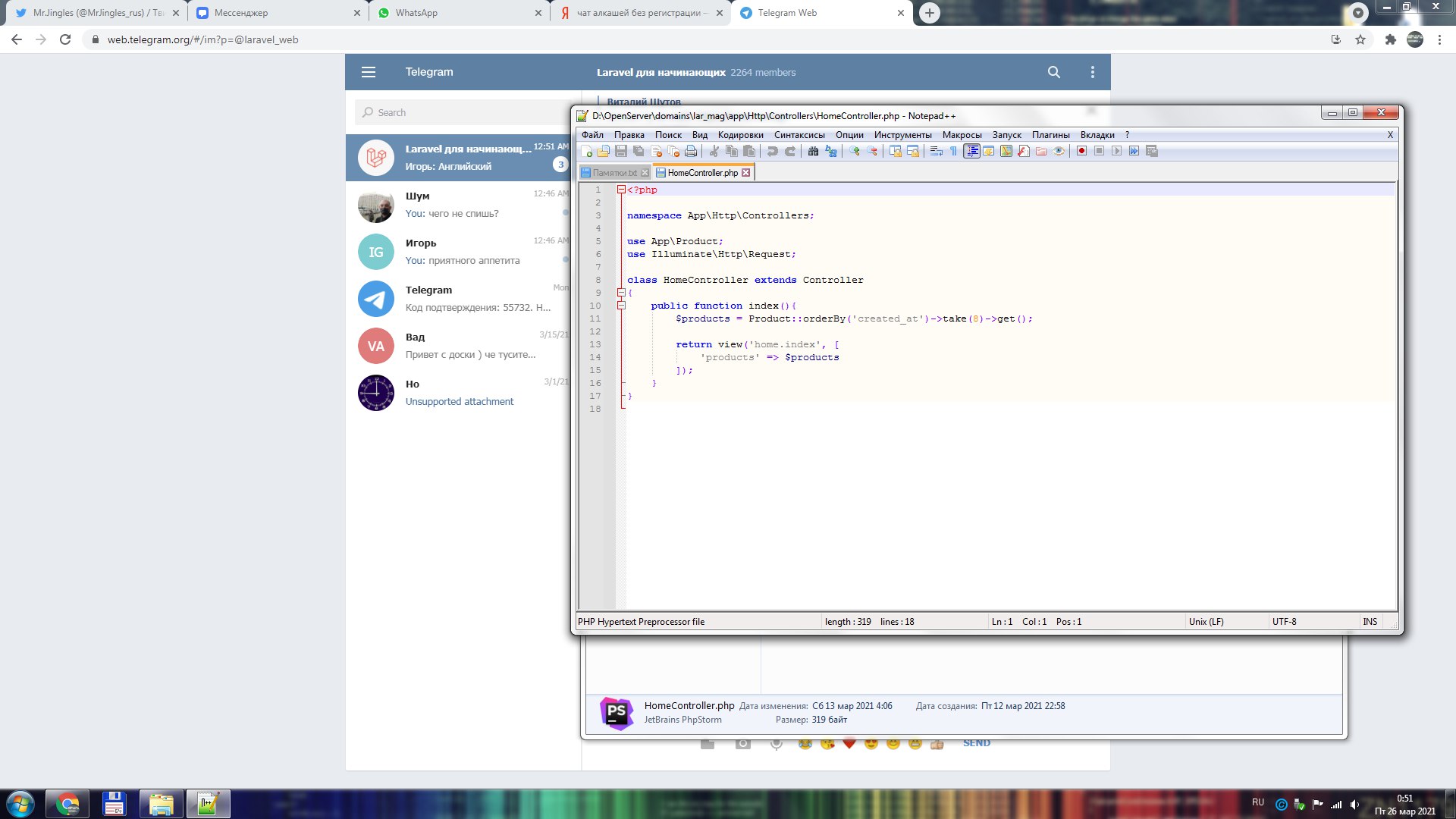Click the Stop Recording macro square icon
1456x819 pixels.
pos(1099,151)
